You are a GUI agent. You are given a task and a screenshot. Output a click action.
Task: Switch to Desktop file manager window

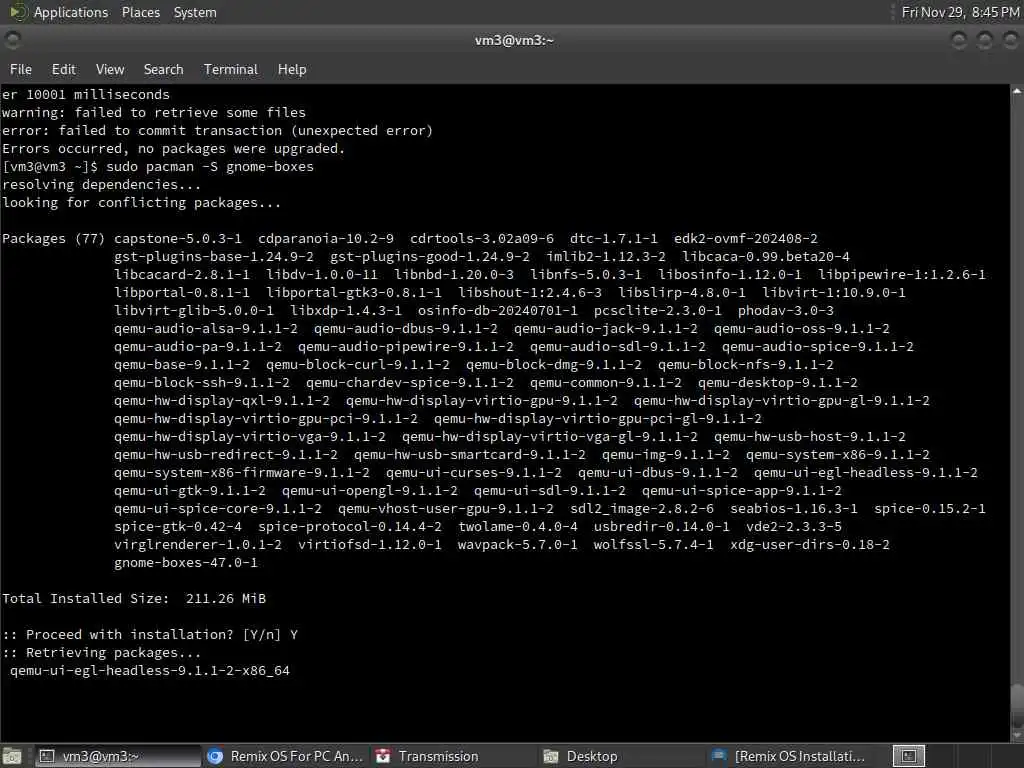622,756
